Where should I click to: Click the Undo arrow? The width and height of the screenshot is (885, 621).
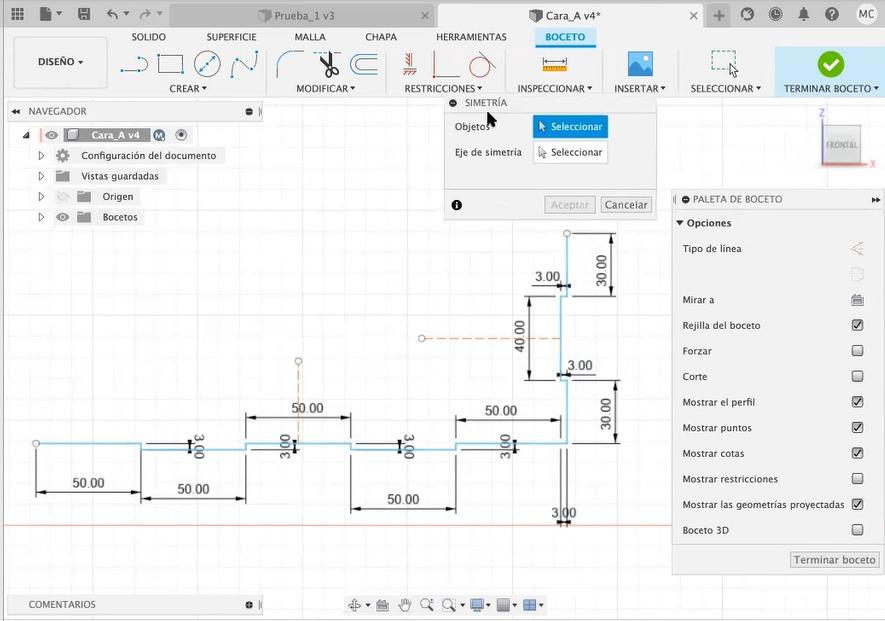coord(113,14)
